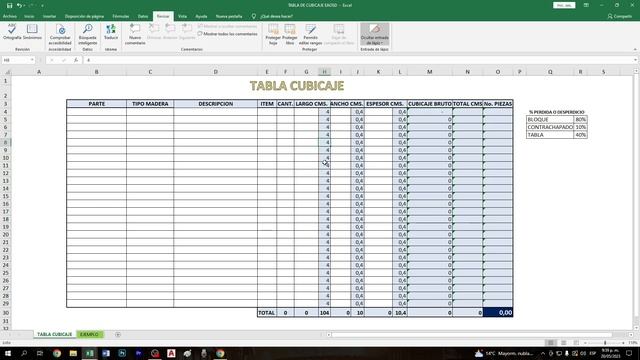This screenshot has width=640, height=360.
Task: Switch to the Fórmulas tab
Action: pyautogui.click(x=121, y=16)
